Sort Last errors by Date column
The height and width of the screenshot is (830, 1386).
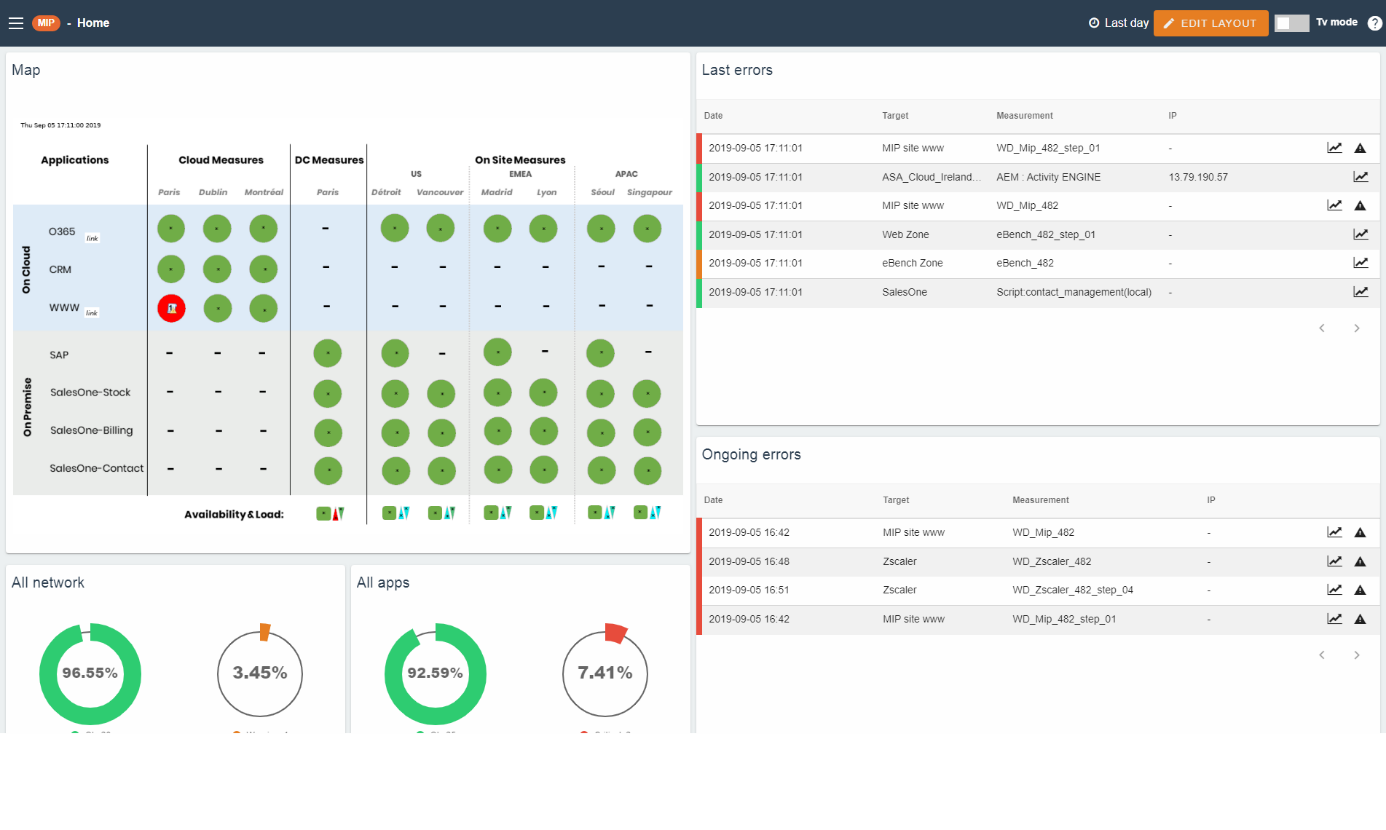[x=713, y=116]
